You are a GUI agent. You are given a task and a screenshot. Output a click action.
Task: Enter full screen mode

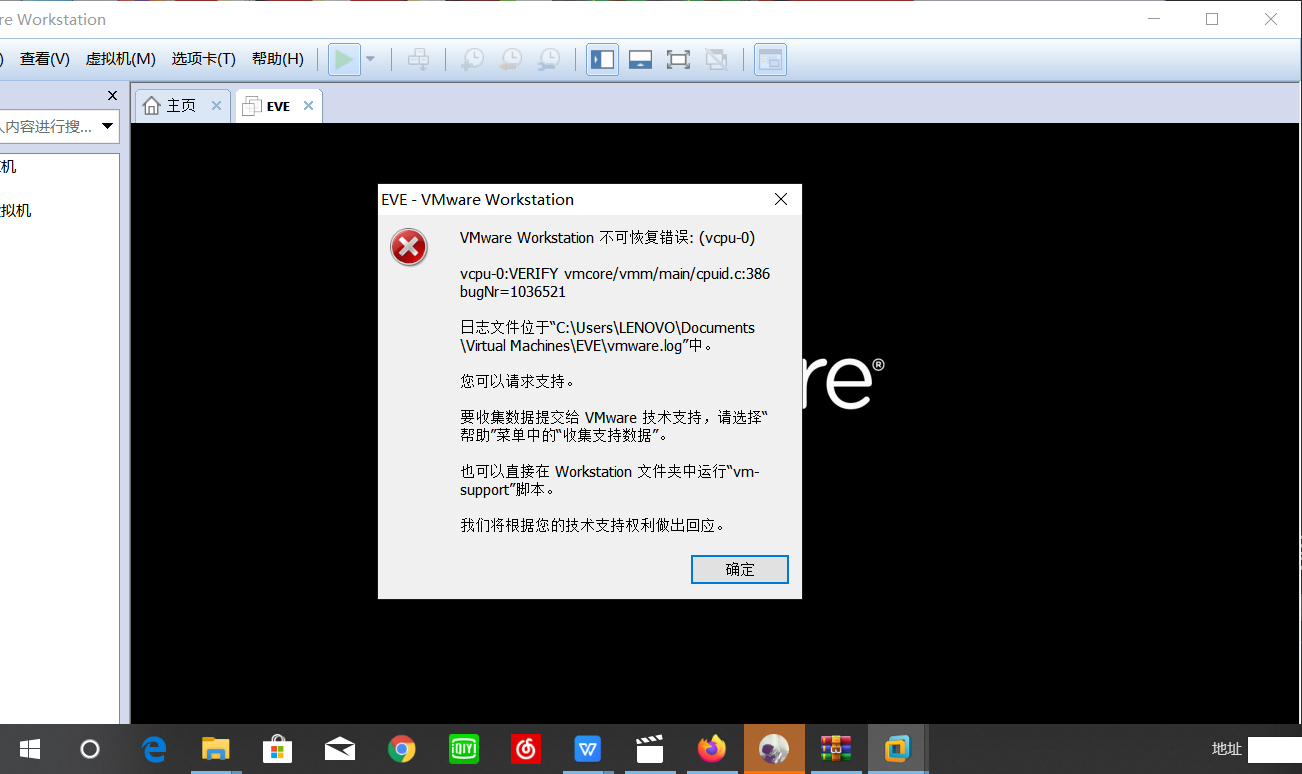678,59
